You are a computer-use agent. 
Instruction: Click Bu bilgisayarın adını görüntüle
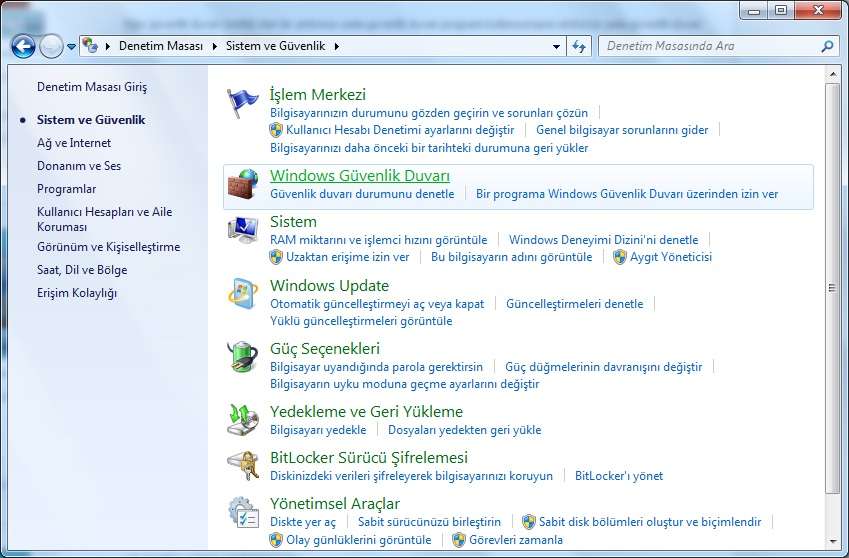512,257
